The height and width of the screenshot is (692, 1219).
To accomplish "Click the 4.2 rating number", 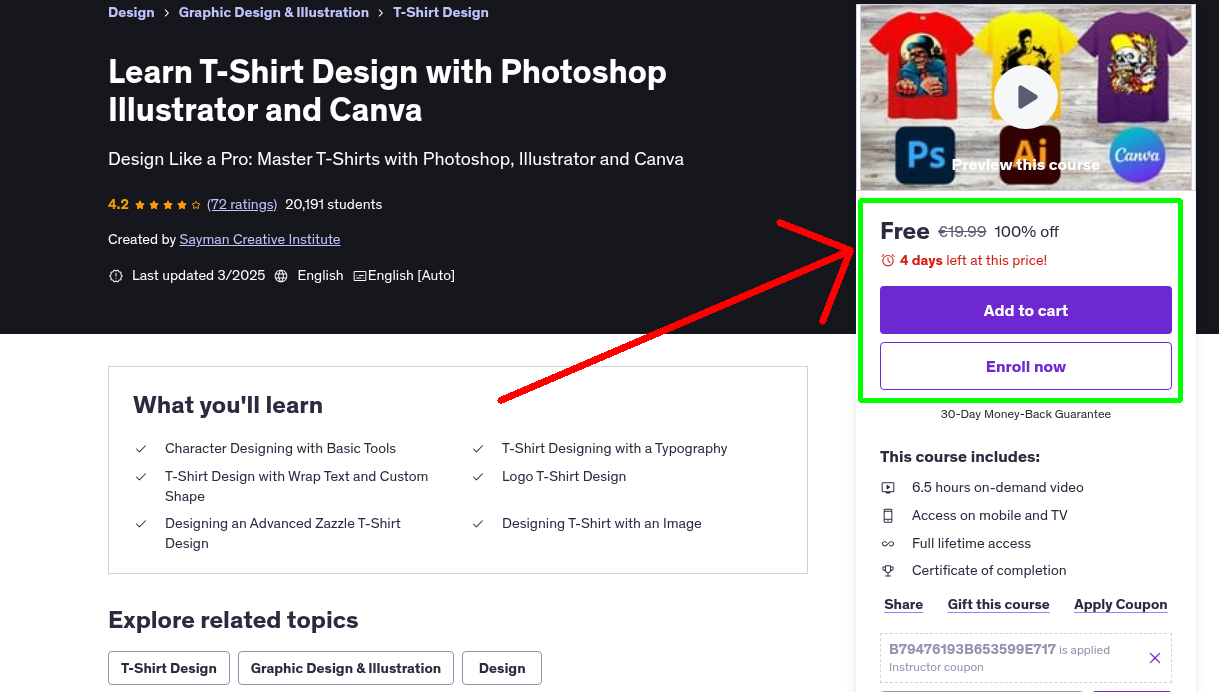I will pos(118,204).
